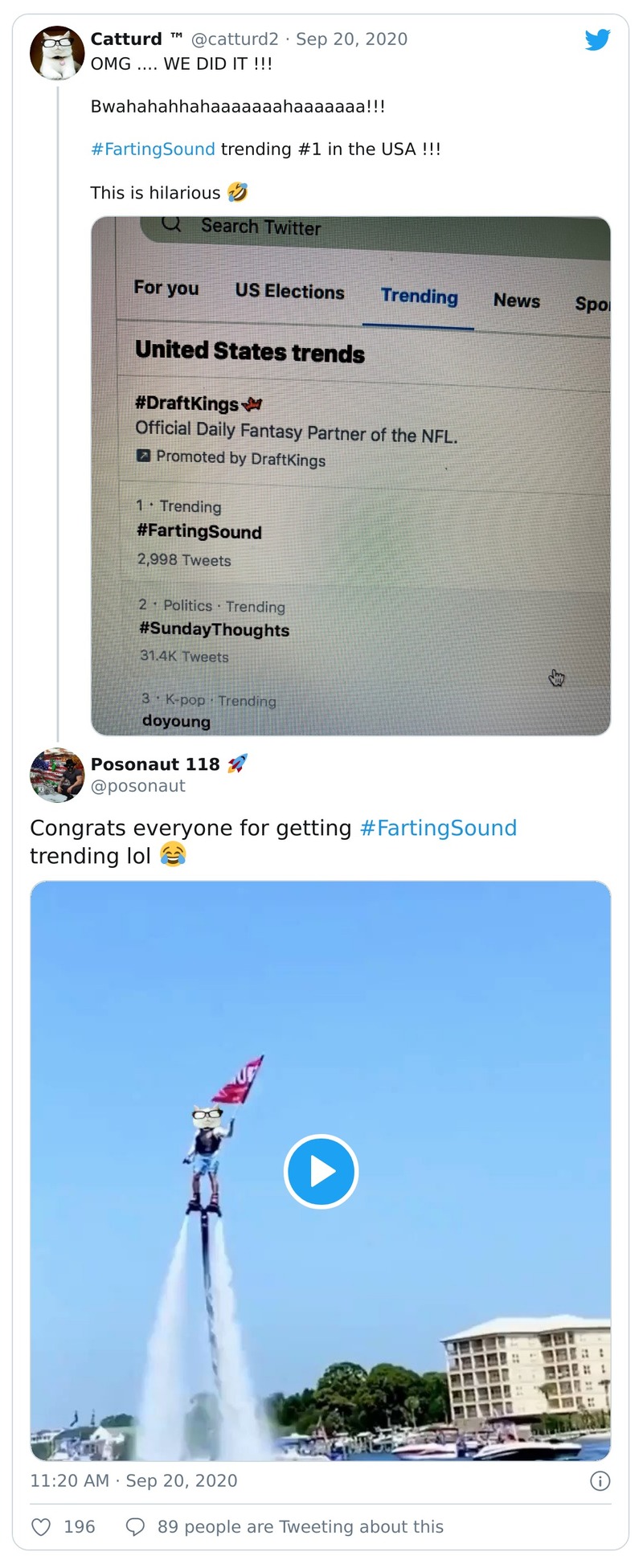The width and height of the screenshot is (643, 1568).
Task: Open the 89 people Tweeting link
Action: (300, 1526)
